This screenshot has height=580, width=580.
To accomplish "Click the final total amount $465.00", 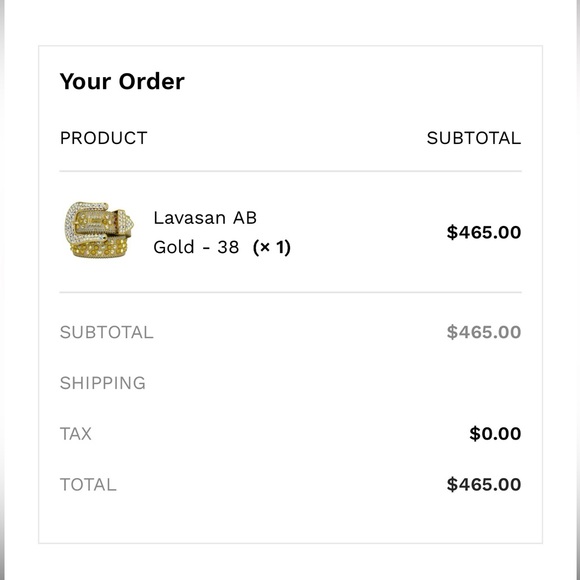I will pyautogui.click(x=484, y=484).
